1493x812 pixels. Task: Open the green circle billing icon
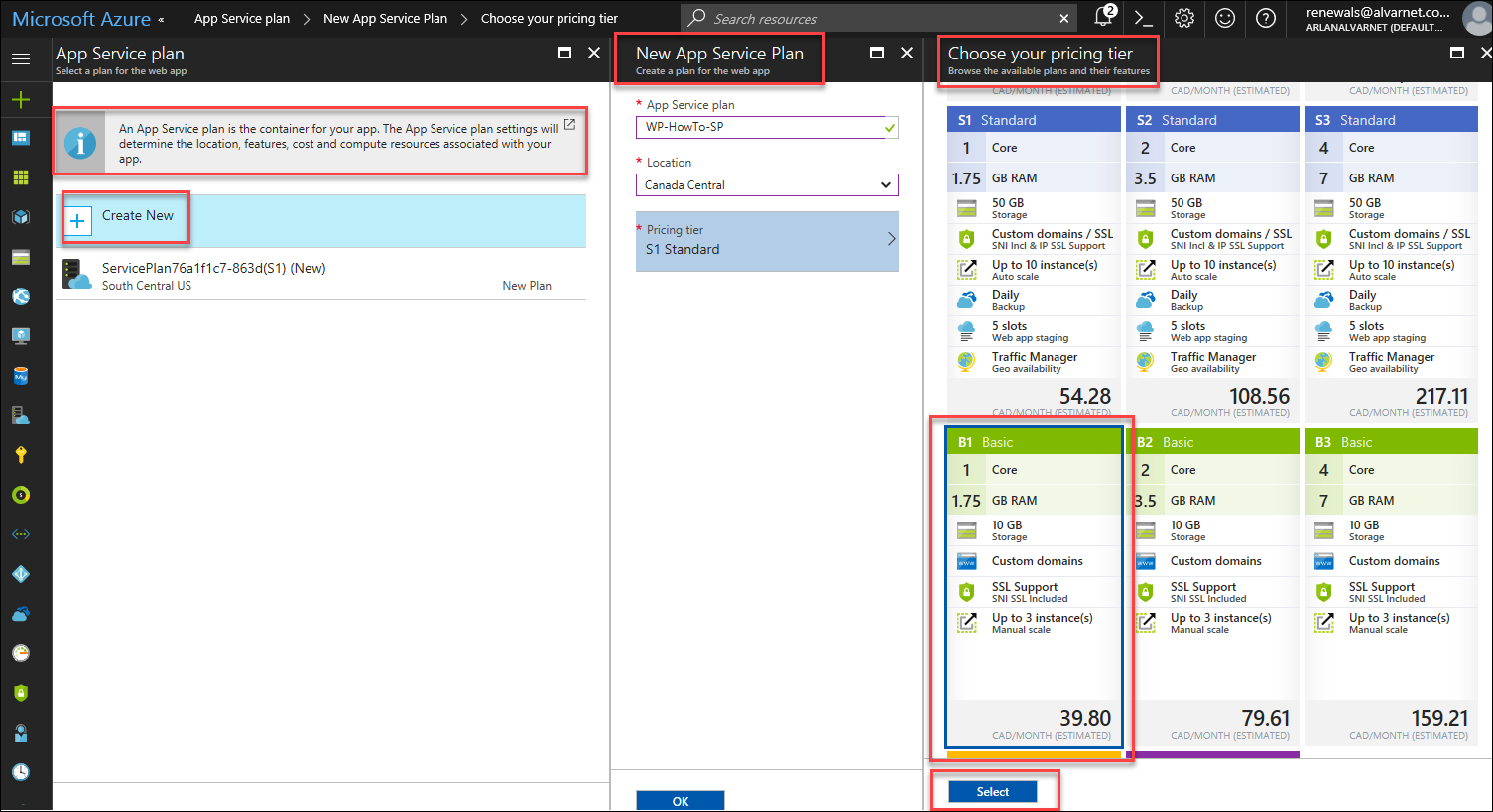(x=21, y=495)
